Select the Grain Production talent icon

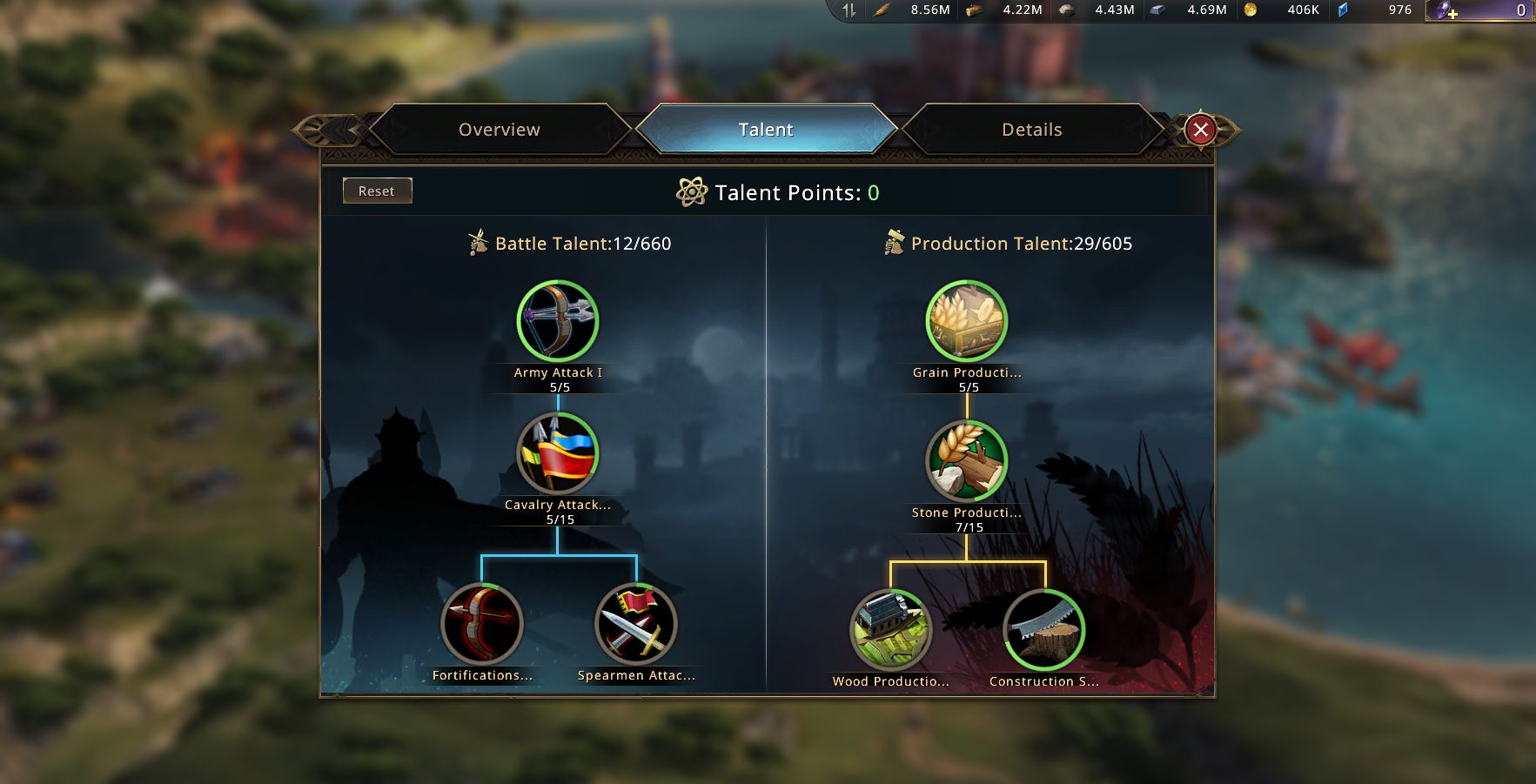coord(967,321)
